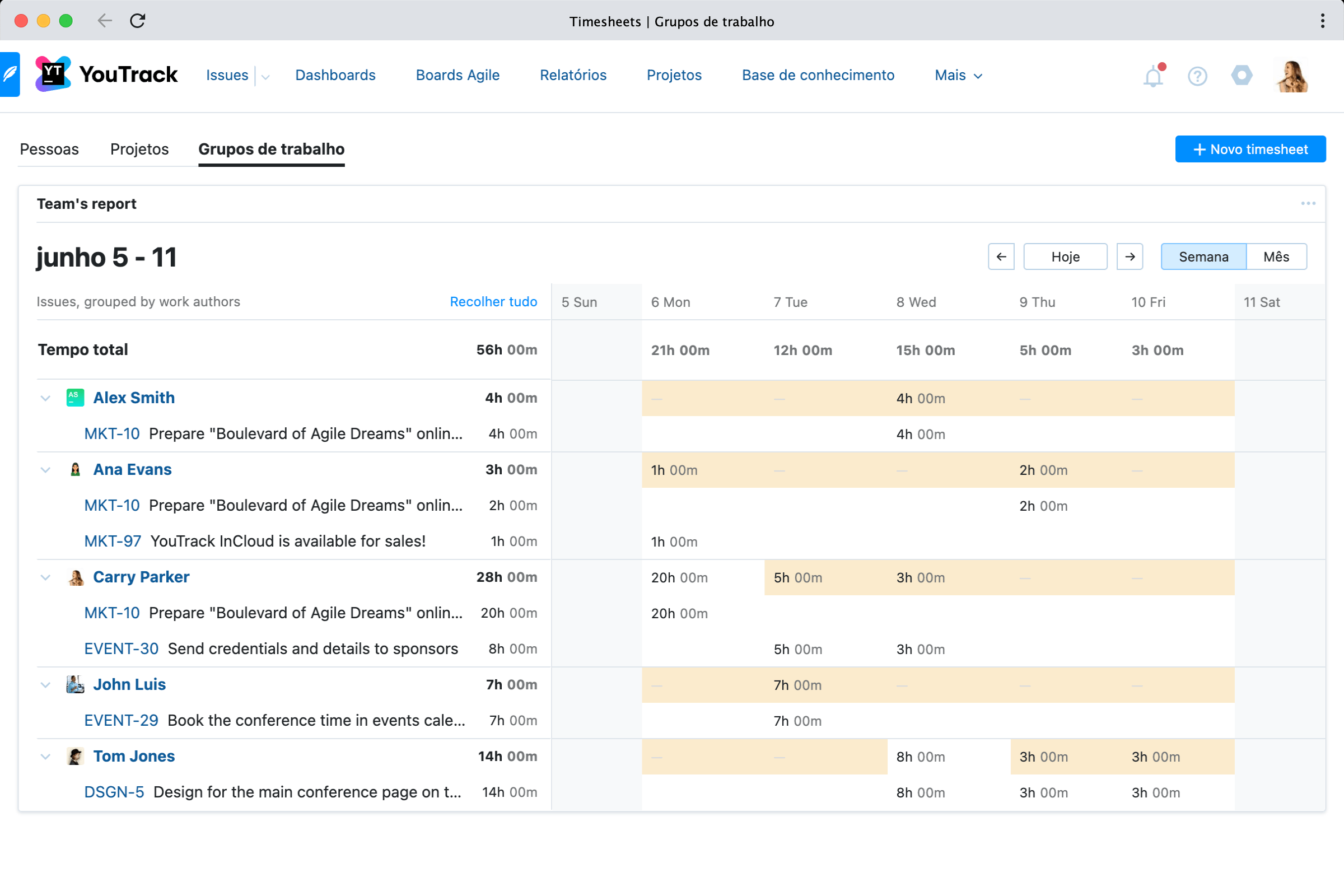The image size is (1344, 896).
Task: Collapse Carry Parker's issues
Action: point(46,577)
